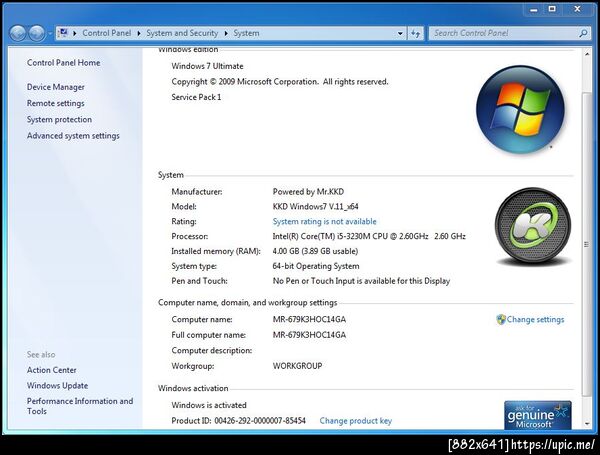Image resolution: width=600 pixels, height=455 pixels.
Task: Click Windows is activated text
Action: [209, 405]
